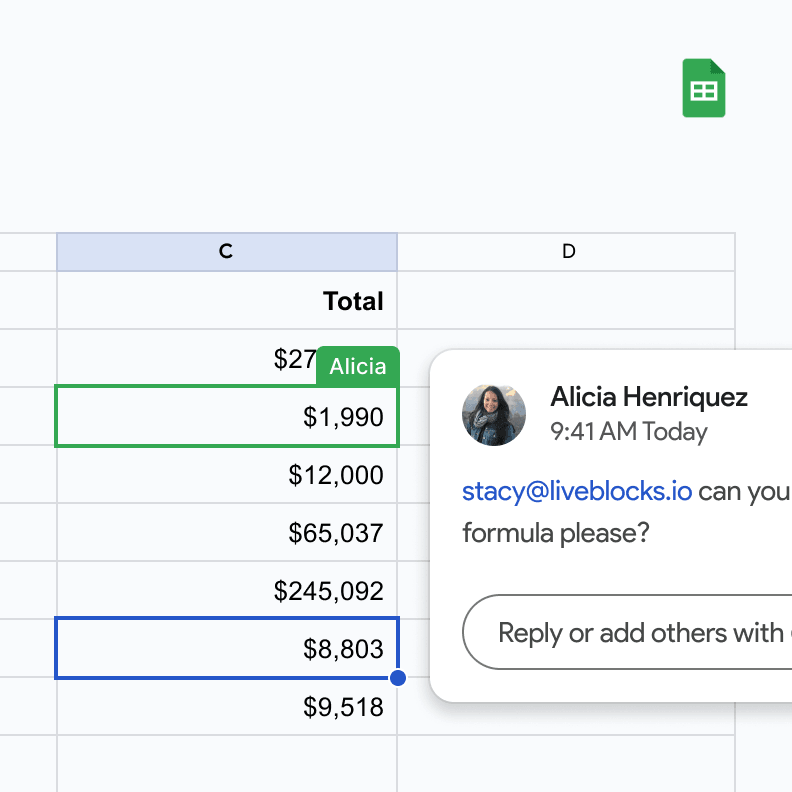The width and height of the screenshot is (792, 792).
Task: Click Alicia Henriquez's avatar photo
Action: click(493, 415)
